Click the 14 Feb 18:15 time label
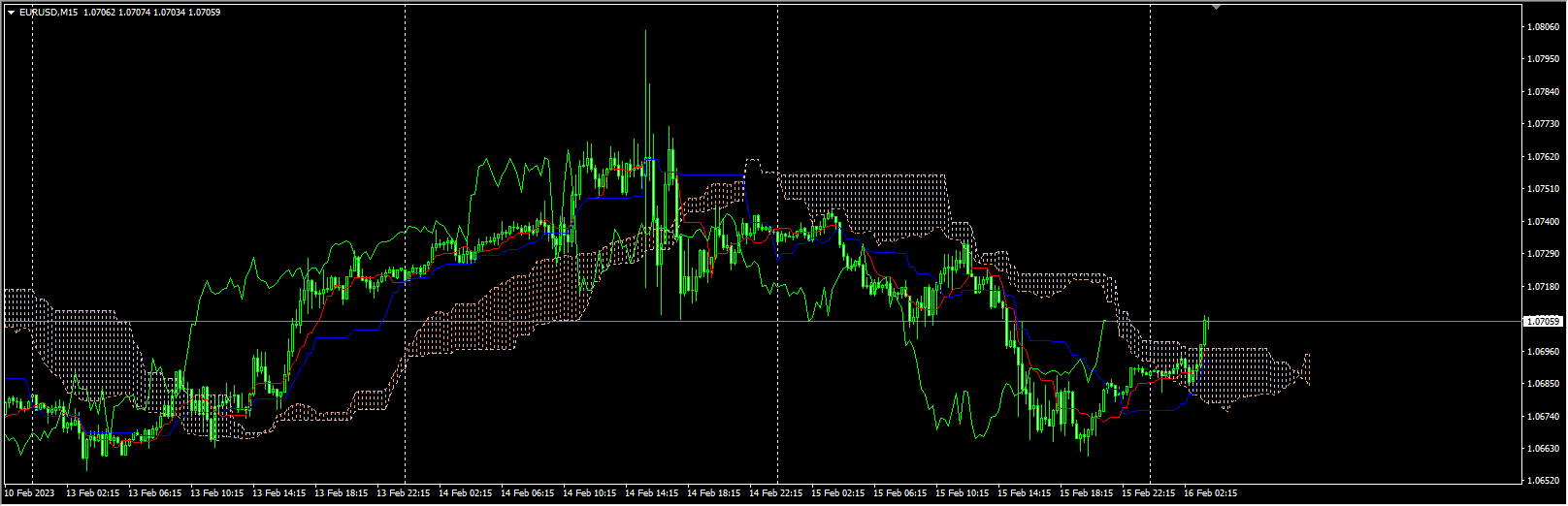The width and height of the screenshot is (1568, 506). (714, 493)
